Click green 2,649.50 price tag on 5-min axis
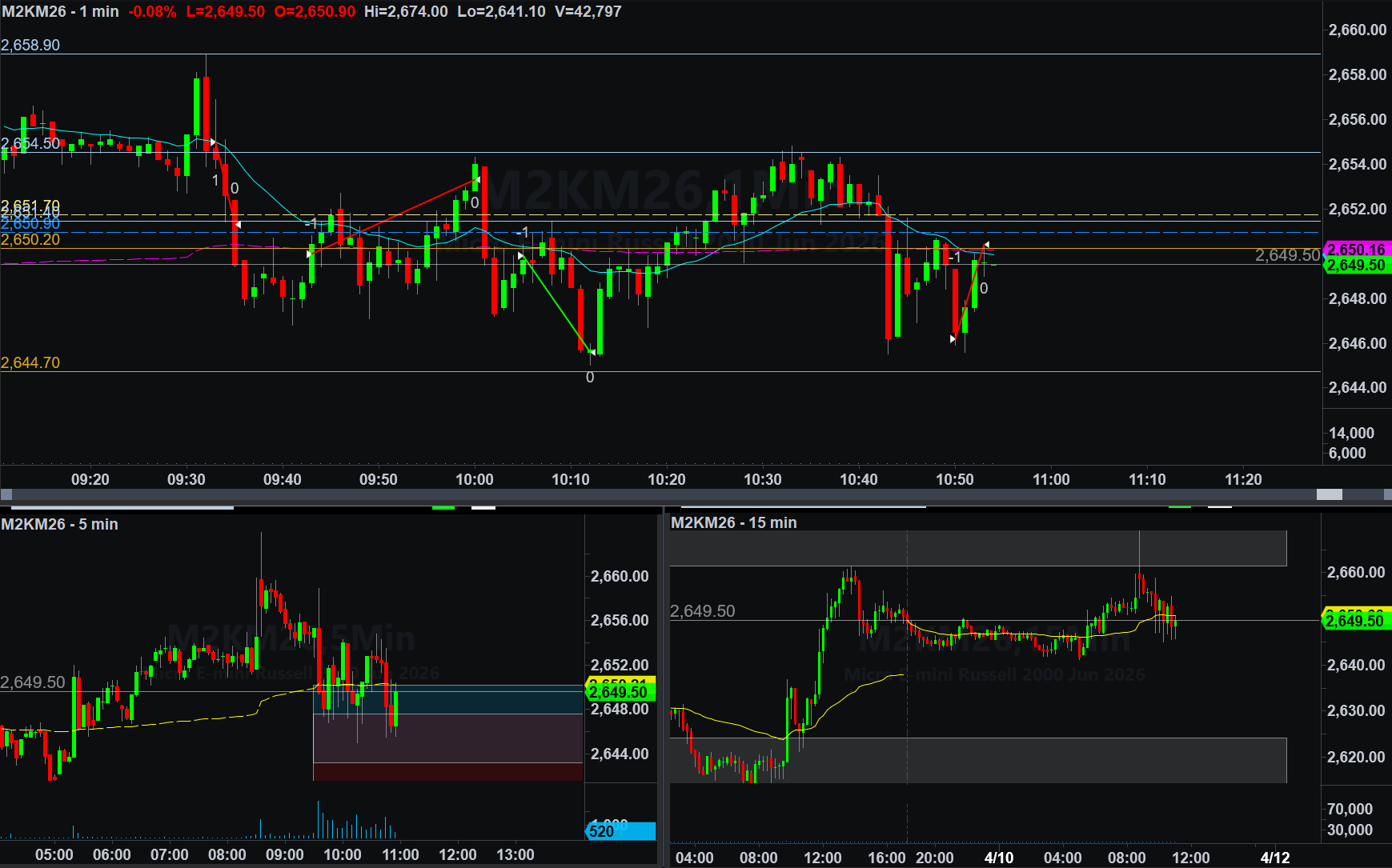This screenshot has height=868, width=1392. click(620, 693)
